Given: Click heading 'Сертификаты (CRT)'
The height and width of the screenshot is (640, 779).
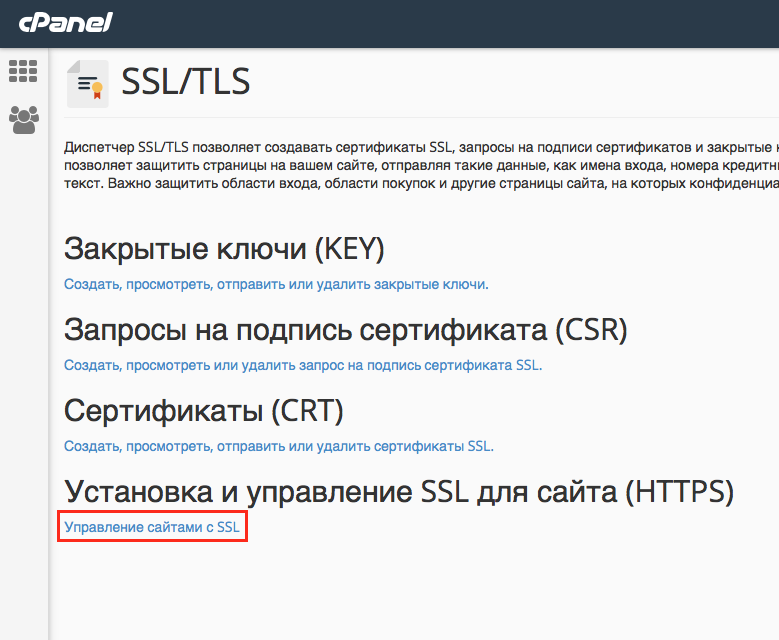Looking at the screenshot, I should 204,410.
